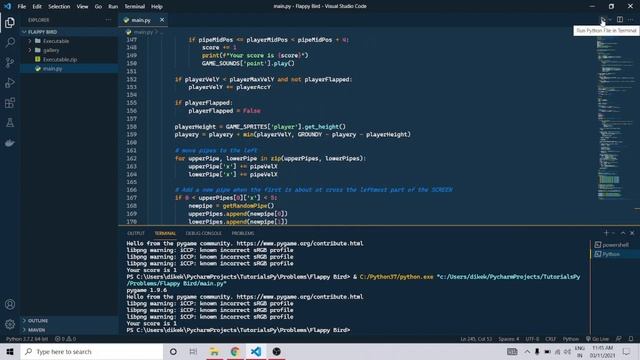Open notifications bell in status bar
The width and height of the screenshot is (640, 360).
(631, 339)
